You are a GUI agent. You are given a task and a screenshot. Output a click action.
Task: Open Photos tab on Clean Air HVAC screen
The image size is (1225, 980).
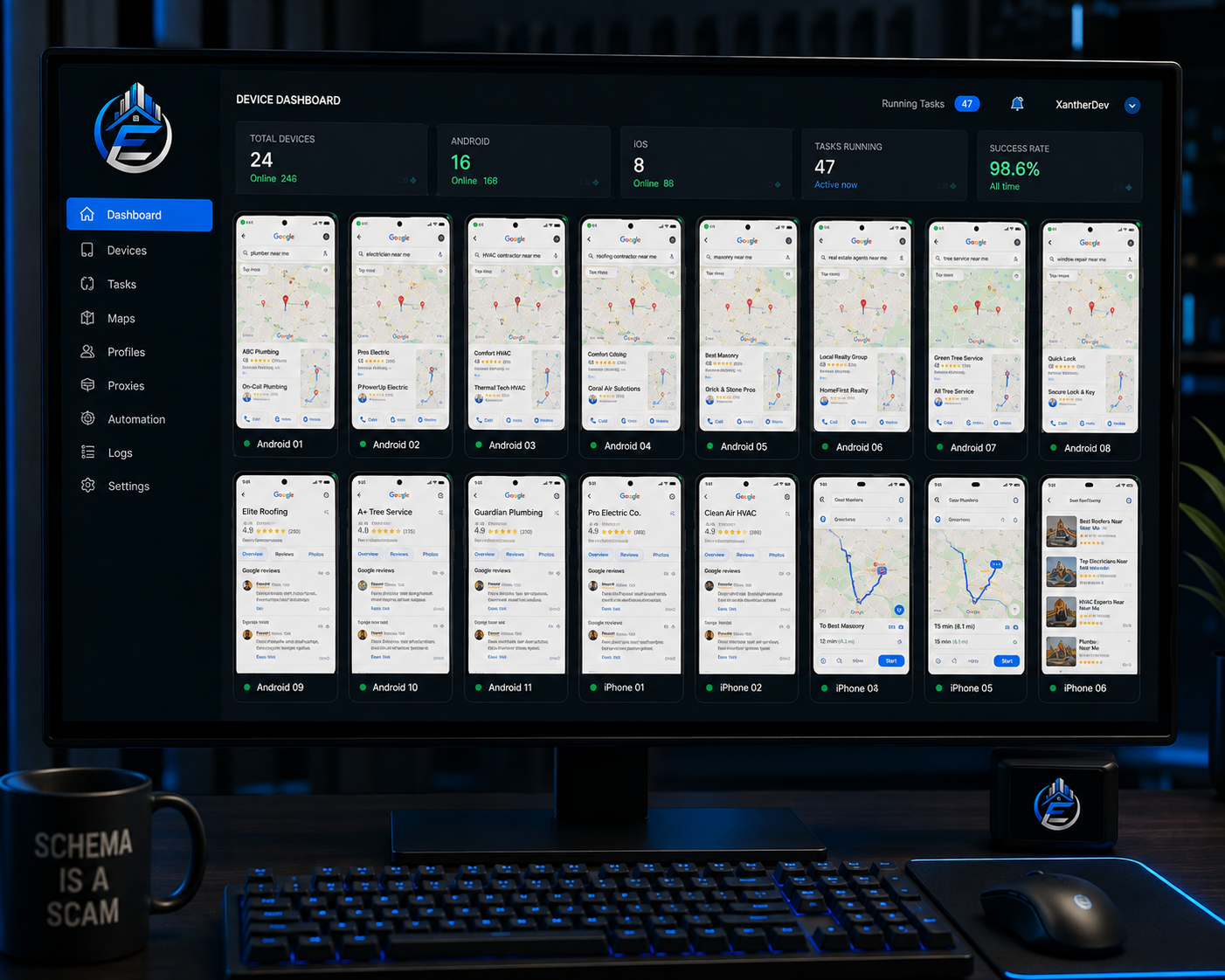(777, 555)
